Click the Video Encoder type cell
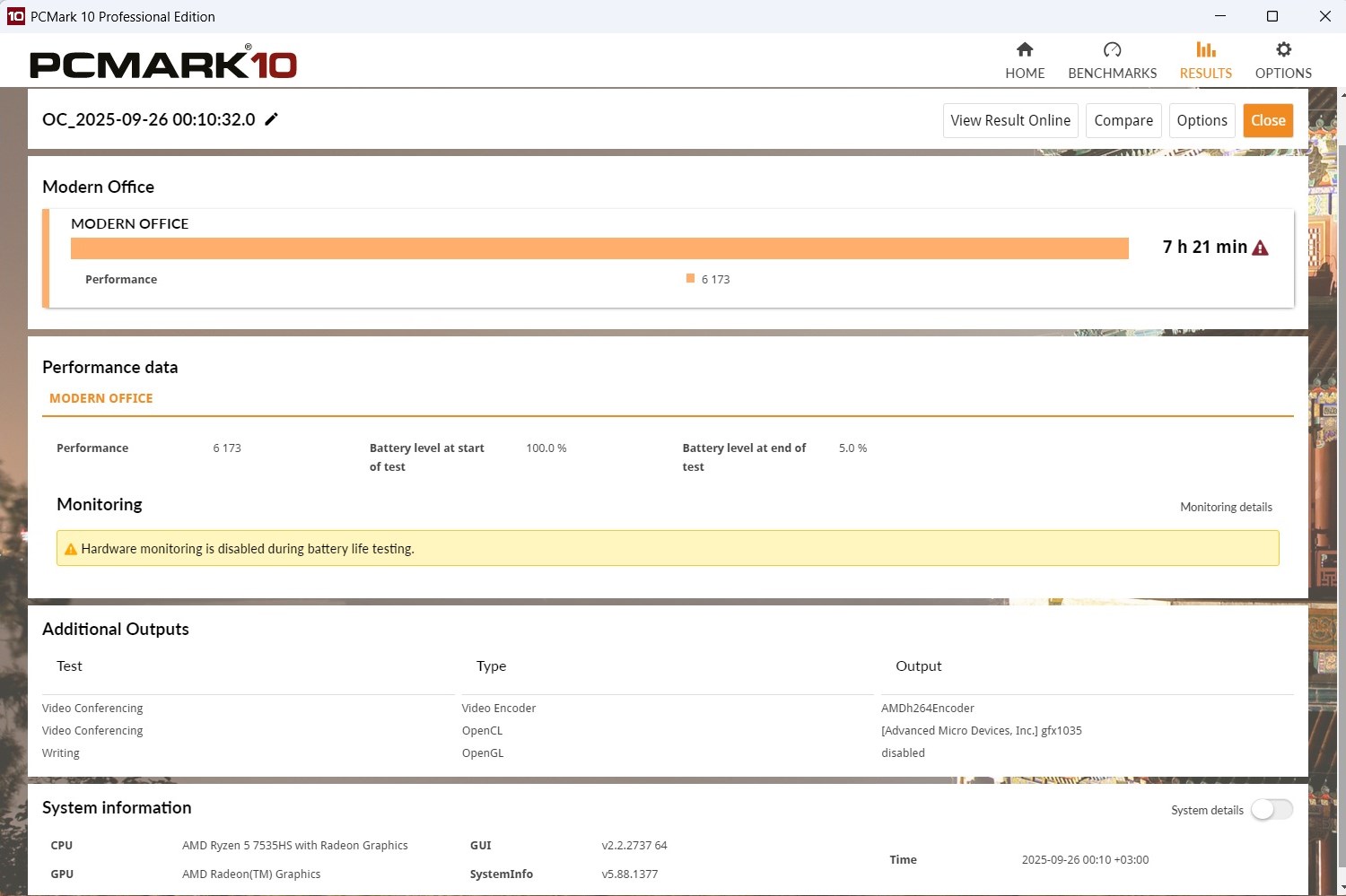1346x896 pixels. click(499, 708)
